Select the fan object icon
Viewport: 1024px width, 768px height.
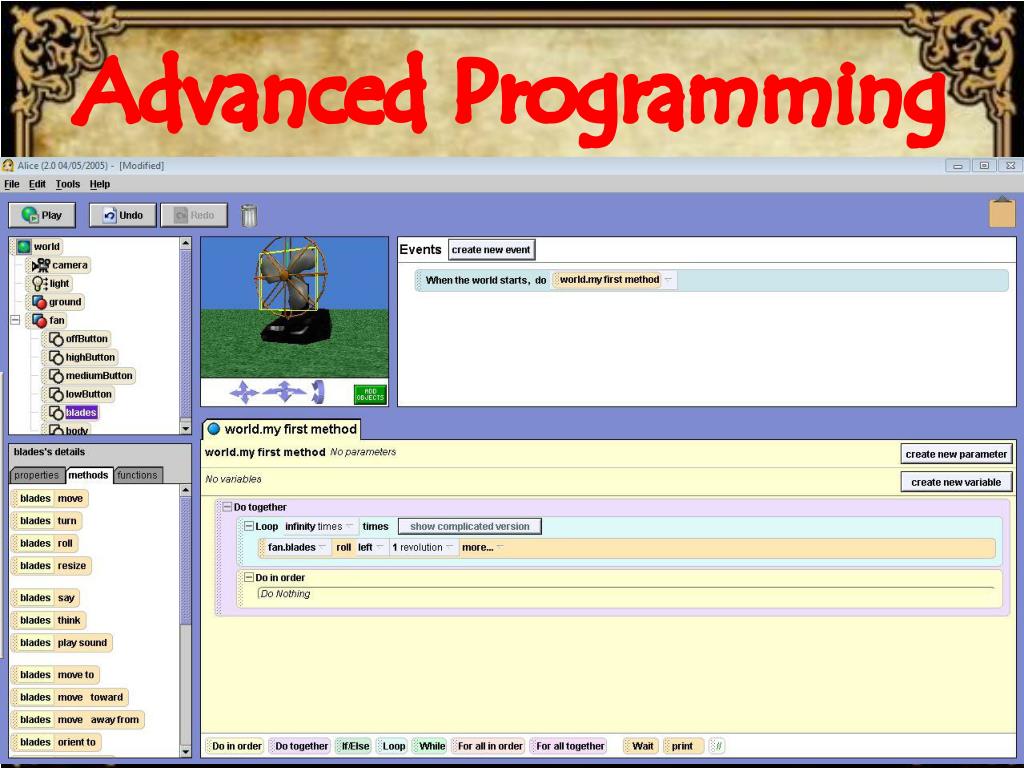[x=39, y=321]
